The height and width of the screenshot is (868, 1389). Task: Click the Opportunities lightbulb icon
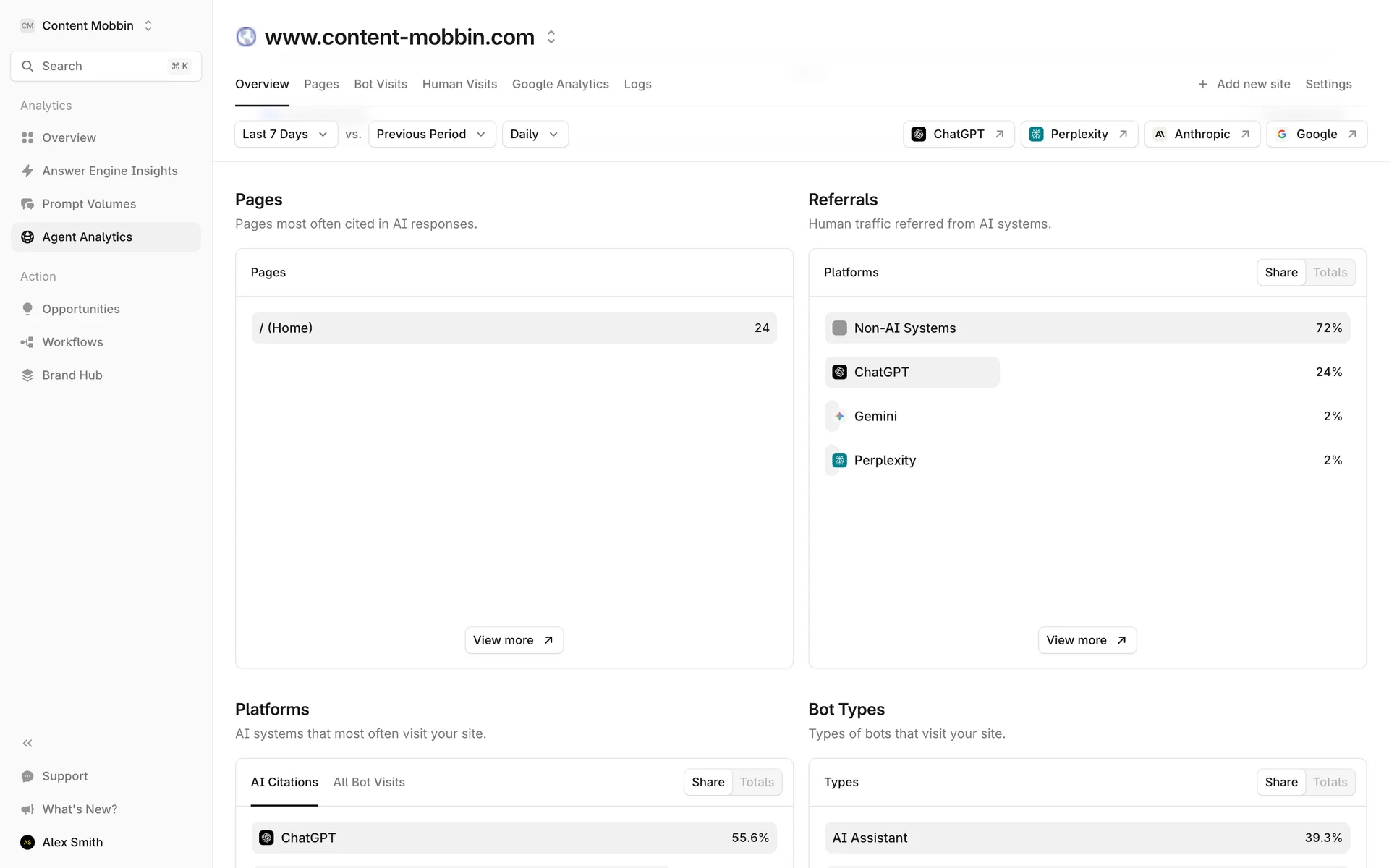point(27,309)
